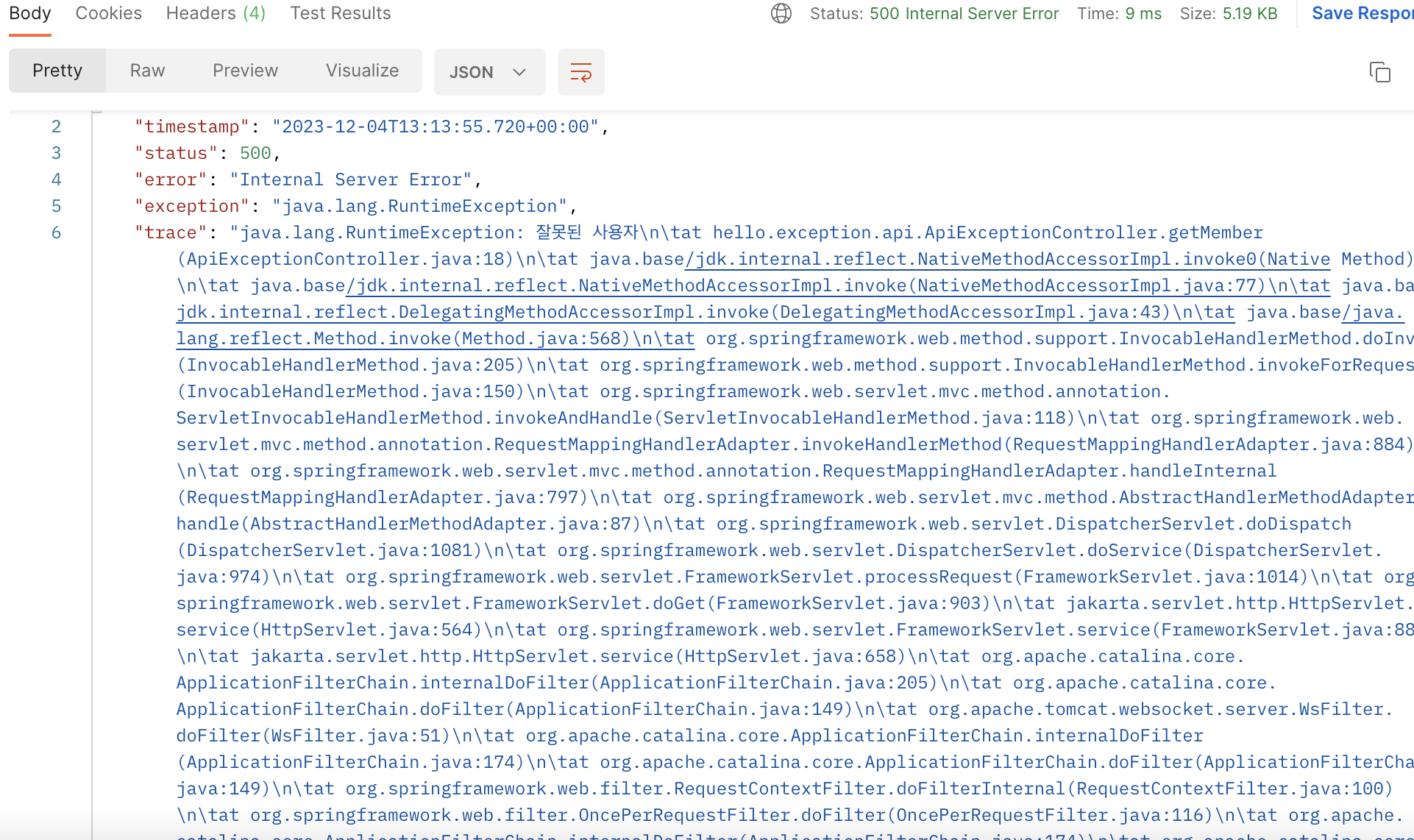Viewport: 1414px width, 840px height.
Task: Click line number 6 in the gutter
Action: pyautogui.click(x=56, y=232)
